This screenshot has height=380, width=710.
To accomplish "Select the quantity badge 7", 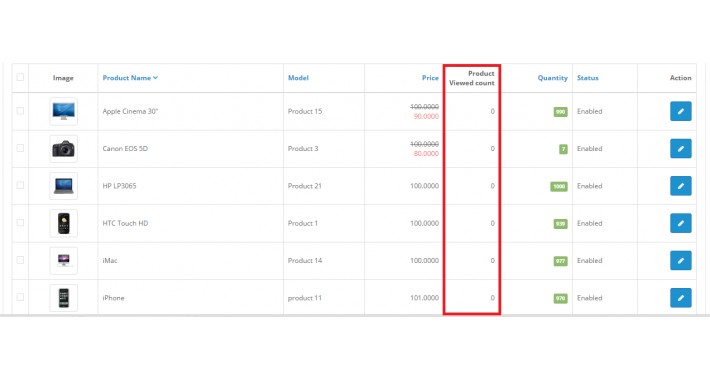I will 563,149.
